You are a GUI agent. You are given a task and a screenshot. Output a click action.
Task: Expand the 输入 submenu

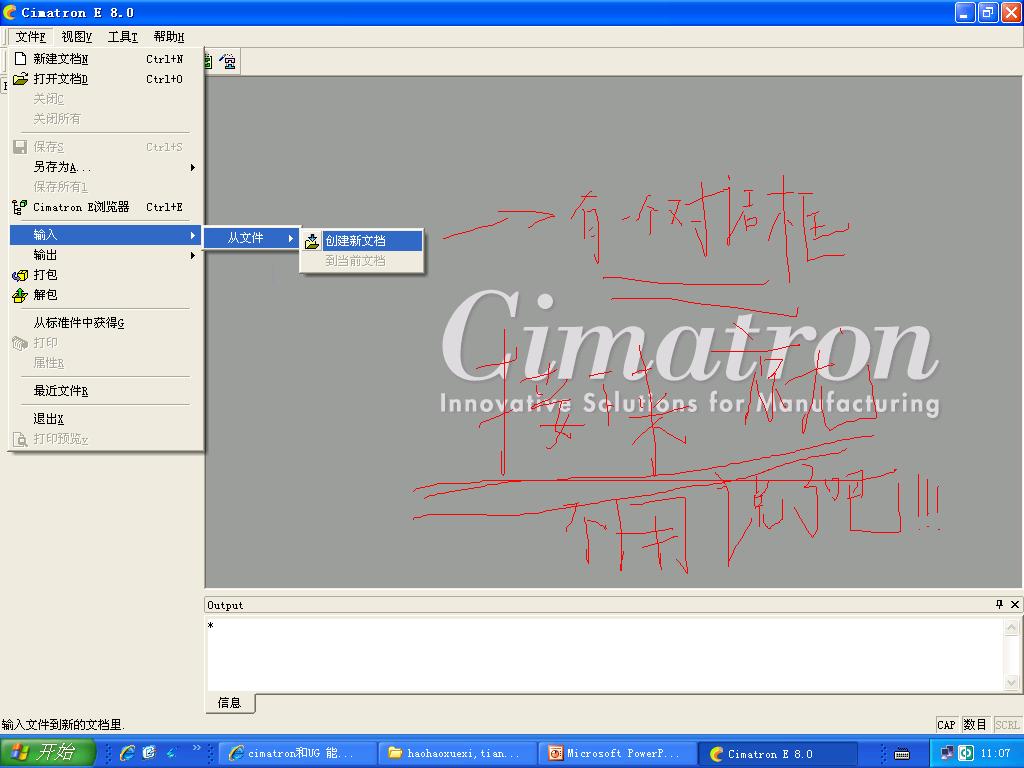(x=104, y=234)
